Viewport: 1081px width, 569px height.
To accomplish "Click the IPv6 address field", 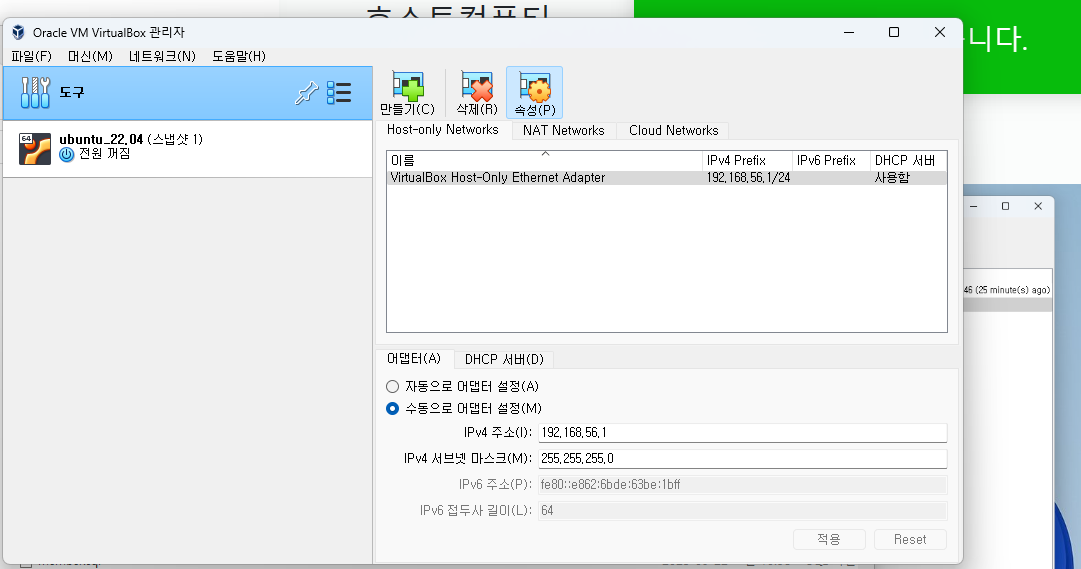I will (x=742, y=485).
